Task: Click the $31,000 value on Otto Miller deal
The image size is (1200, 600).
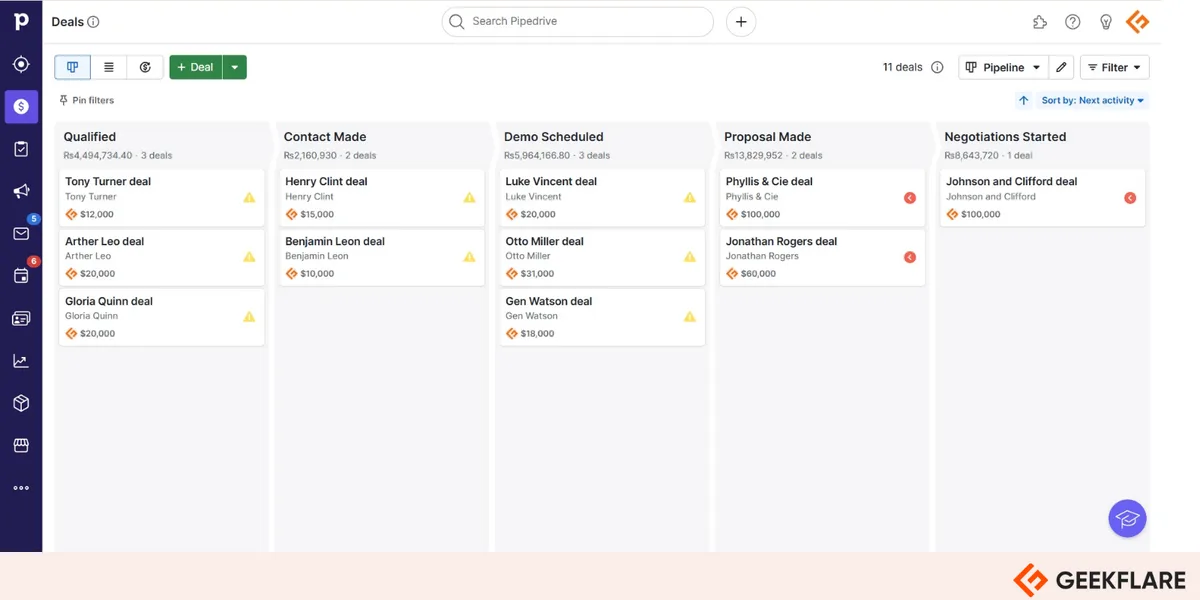Action: pos(537,274)
